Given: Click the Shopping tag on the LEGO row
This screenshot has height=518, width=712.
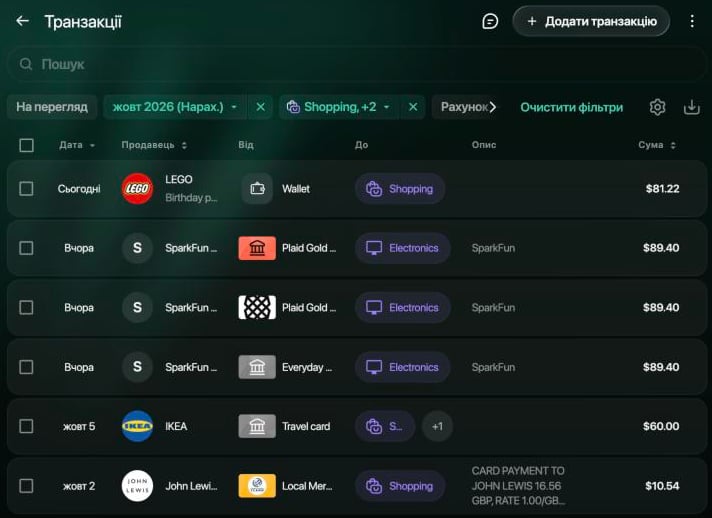Looking at the screenshot, I should (400, 188).
